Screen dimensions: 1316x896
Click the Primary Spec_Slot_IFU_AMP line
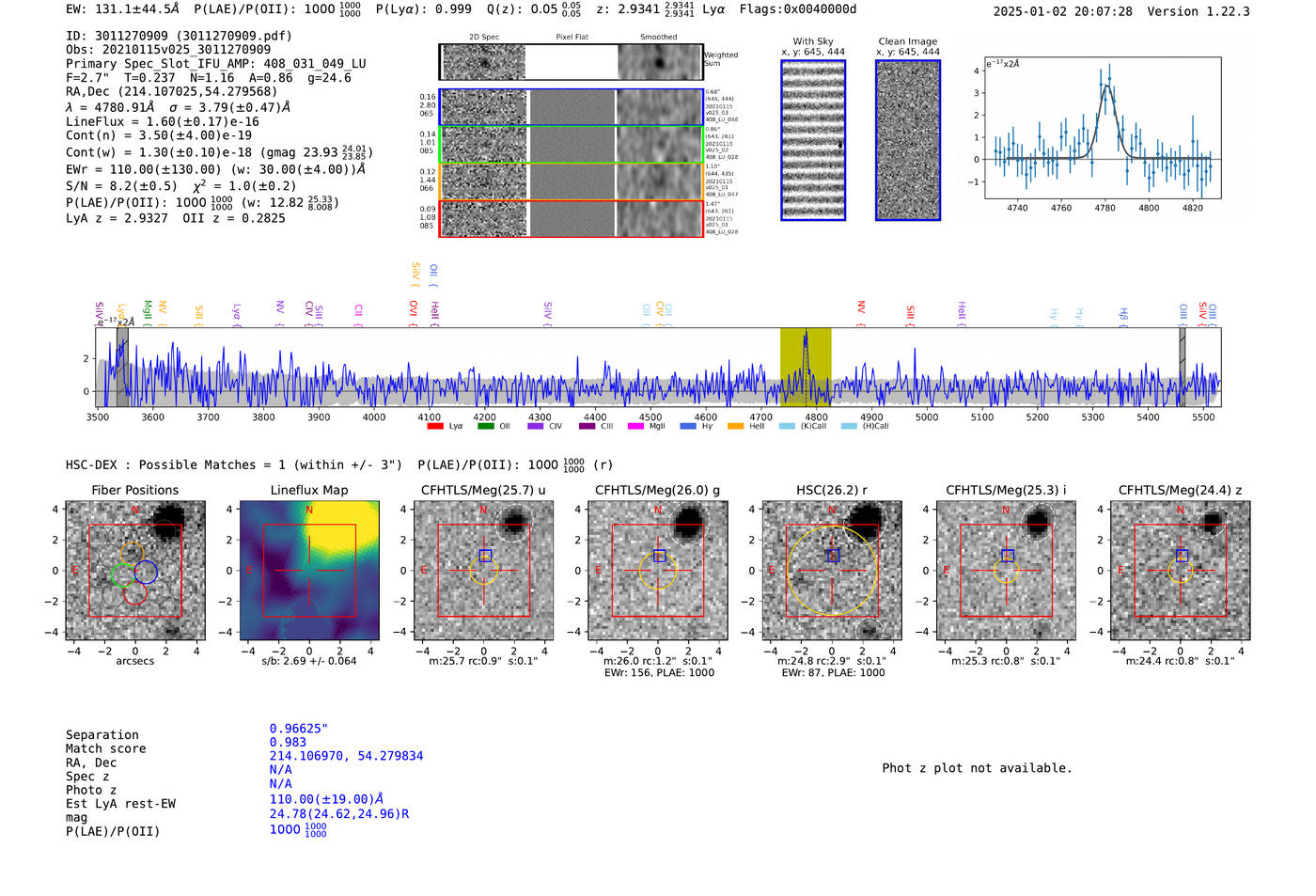coord(216,64)
